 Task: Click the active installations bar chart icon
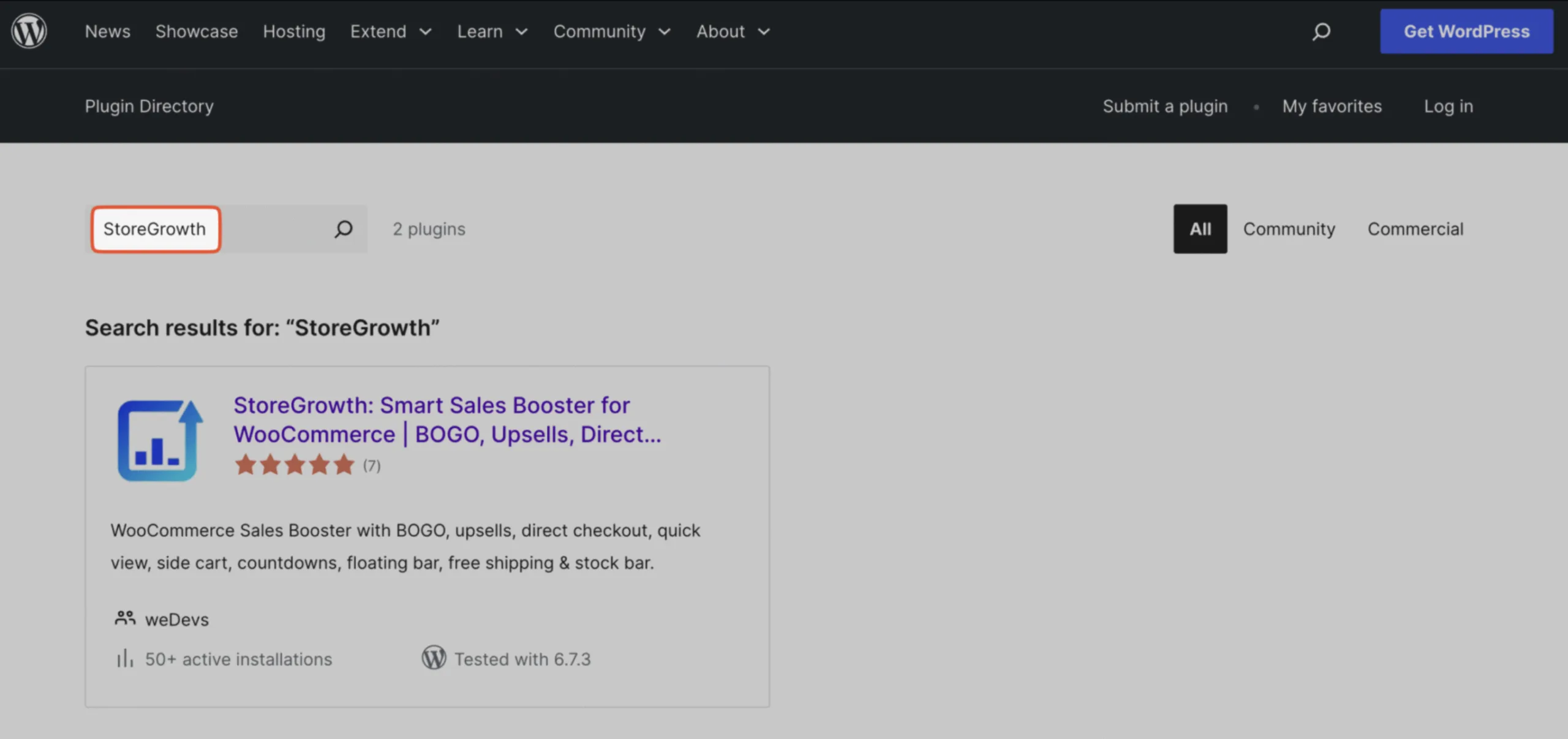pyautogui.click(x=125, y=659)
